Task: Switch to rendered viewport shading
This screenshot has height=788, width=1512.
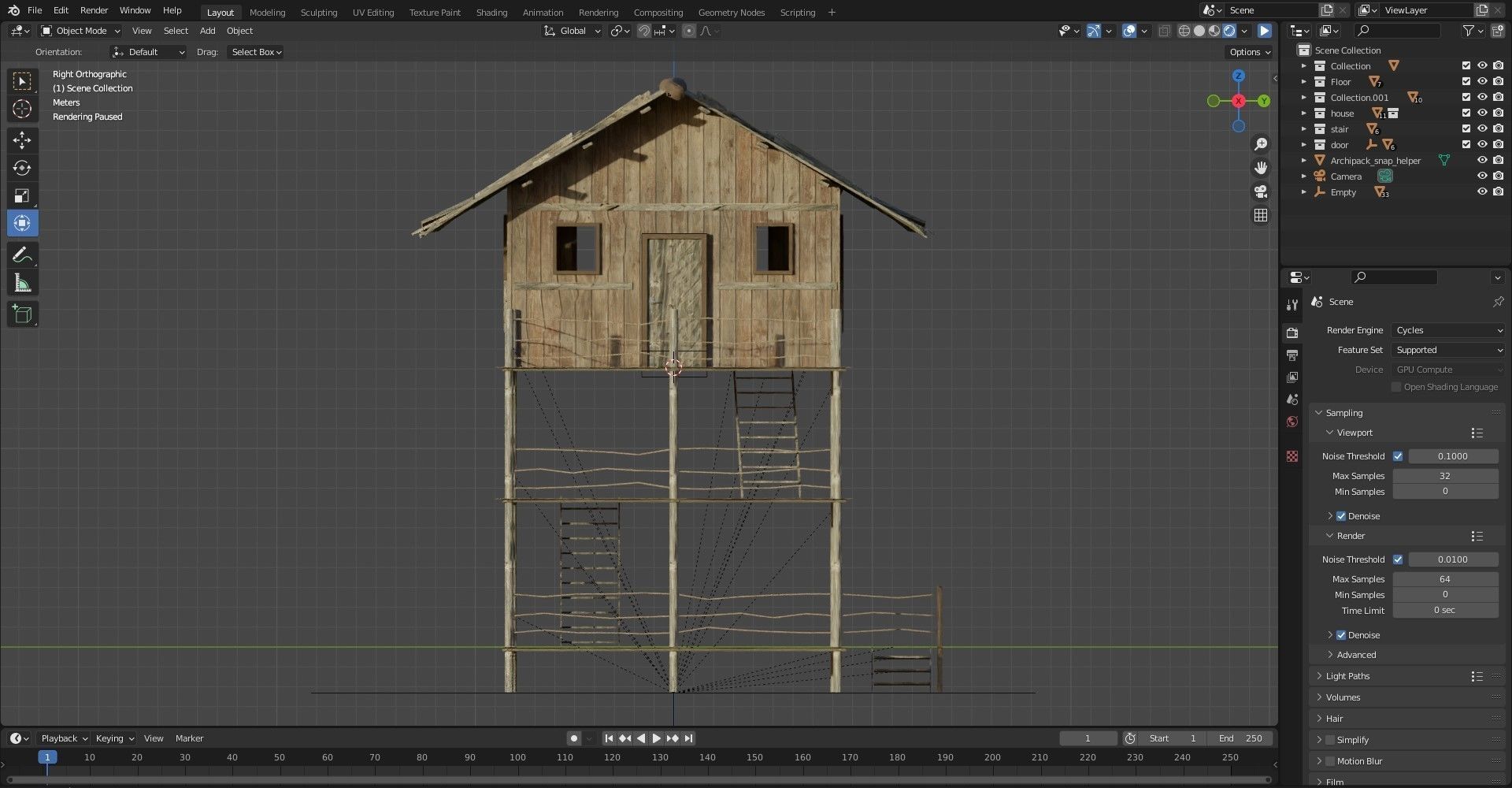Action: pyautogui.click(x=1229, y=31)
